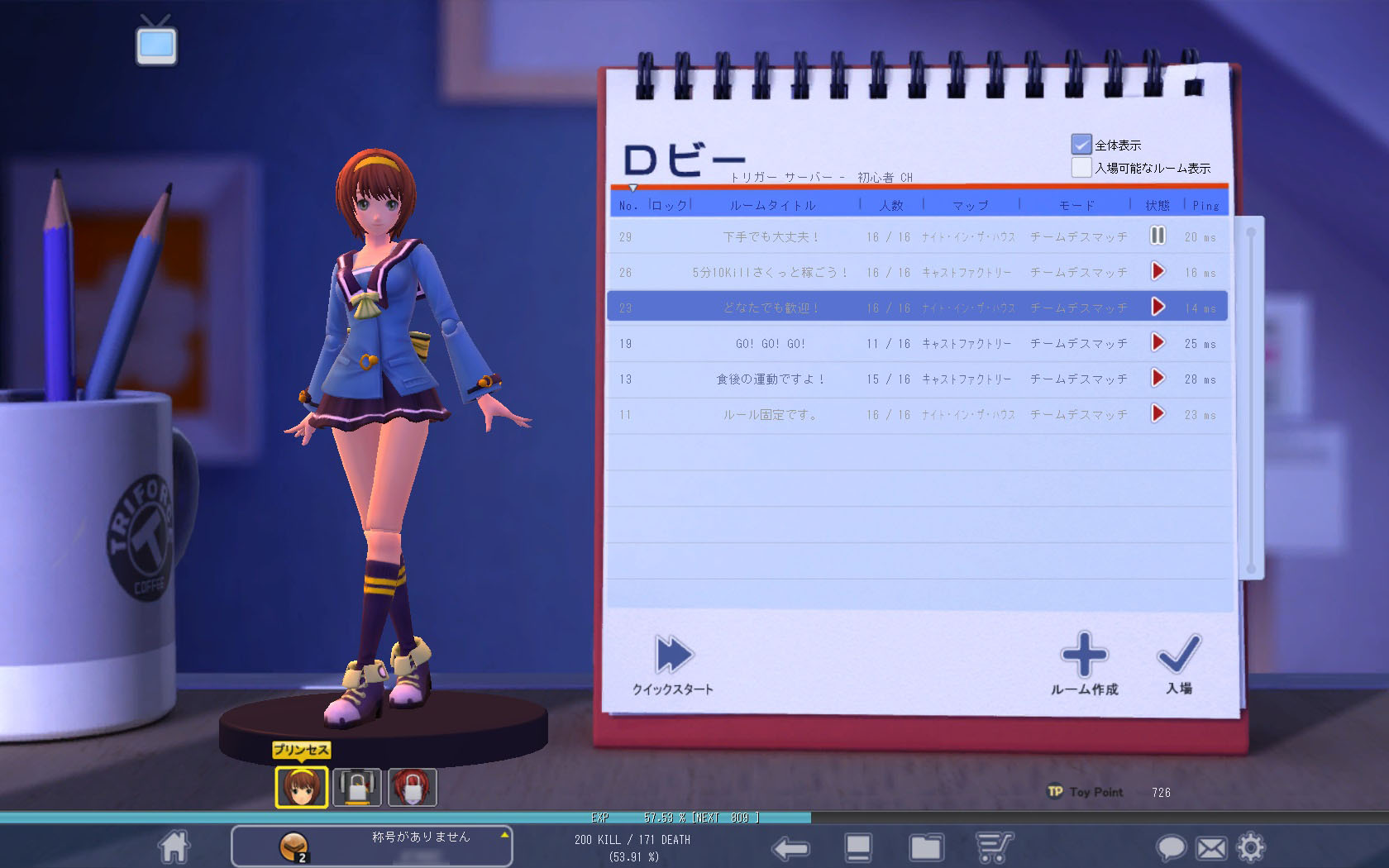Image resolution: width=1389 pixels, height=868 pixels.
Task: Click the 200 KILL / 171 DEATH stats
Action: 632,839
